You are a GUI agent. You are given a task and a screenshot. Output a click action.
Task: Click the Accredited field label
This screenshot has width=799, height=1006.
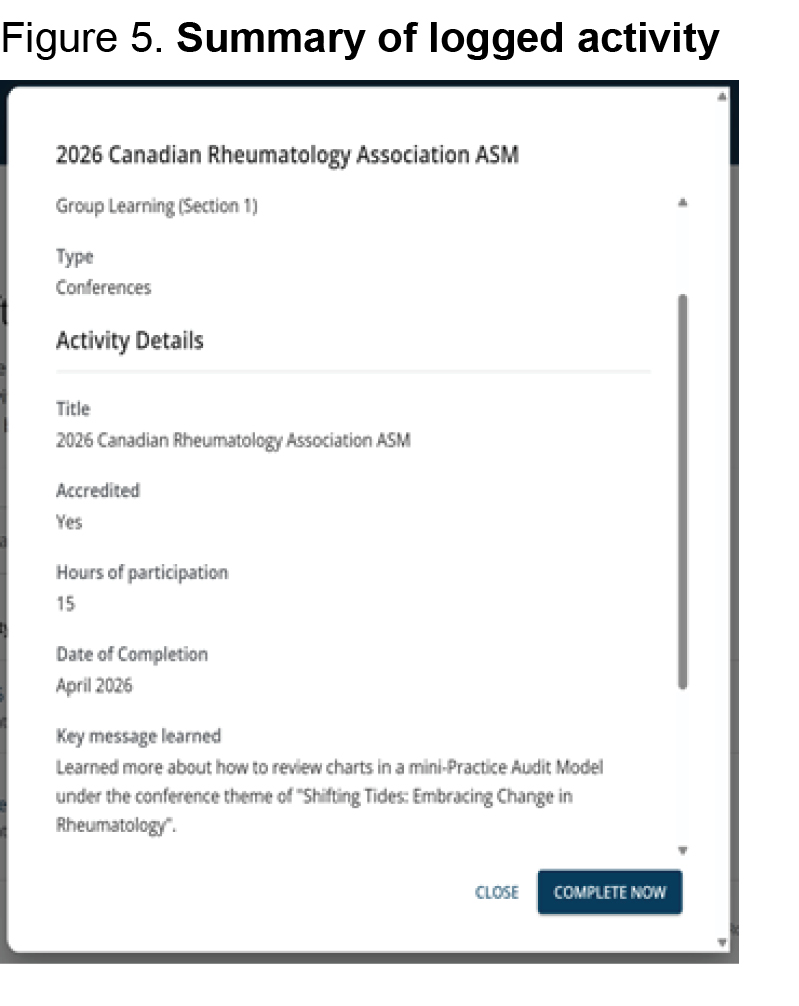[x=98, y=490]
